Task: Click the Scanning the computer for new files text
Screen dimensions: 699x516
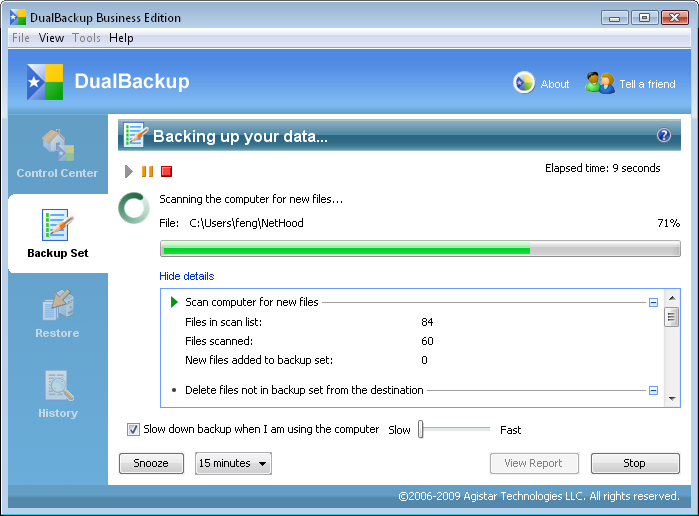Action: pos(251,199)
